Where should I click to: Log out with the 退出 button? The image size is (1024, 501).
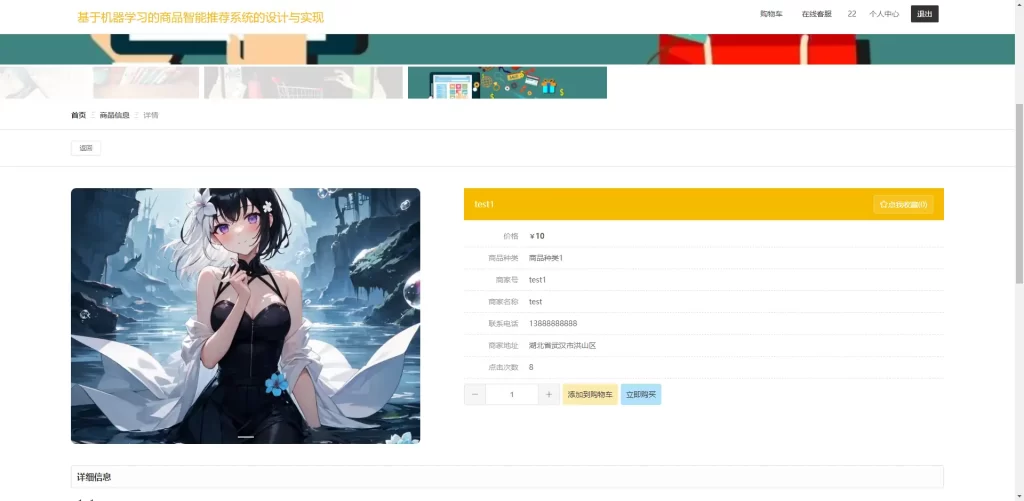point(924,14)
